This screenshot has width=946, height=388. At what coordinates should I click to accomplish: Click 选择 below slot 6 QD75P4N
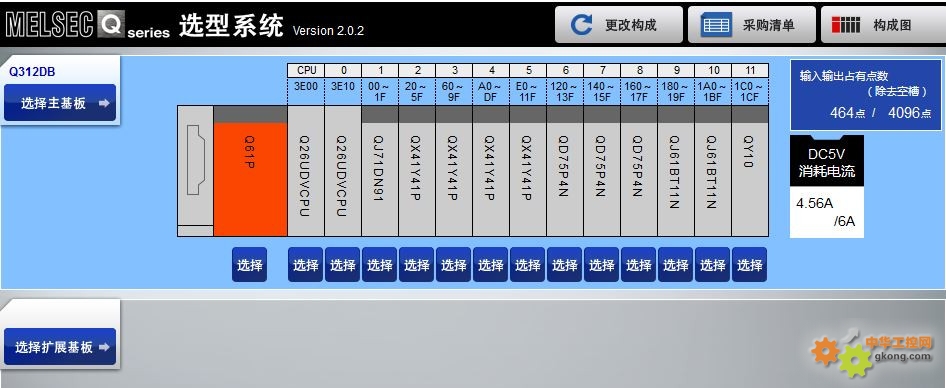(x=565, y=264)
